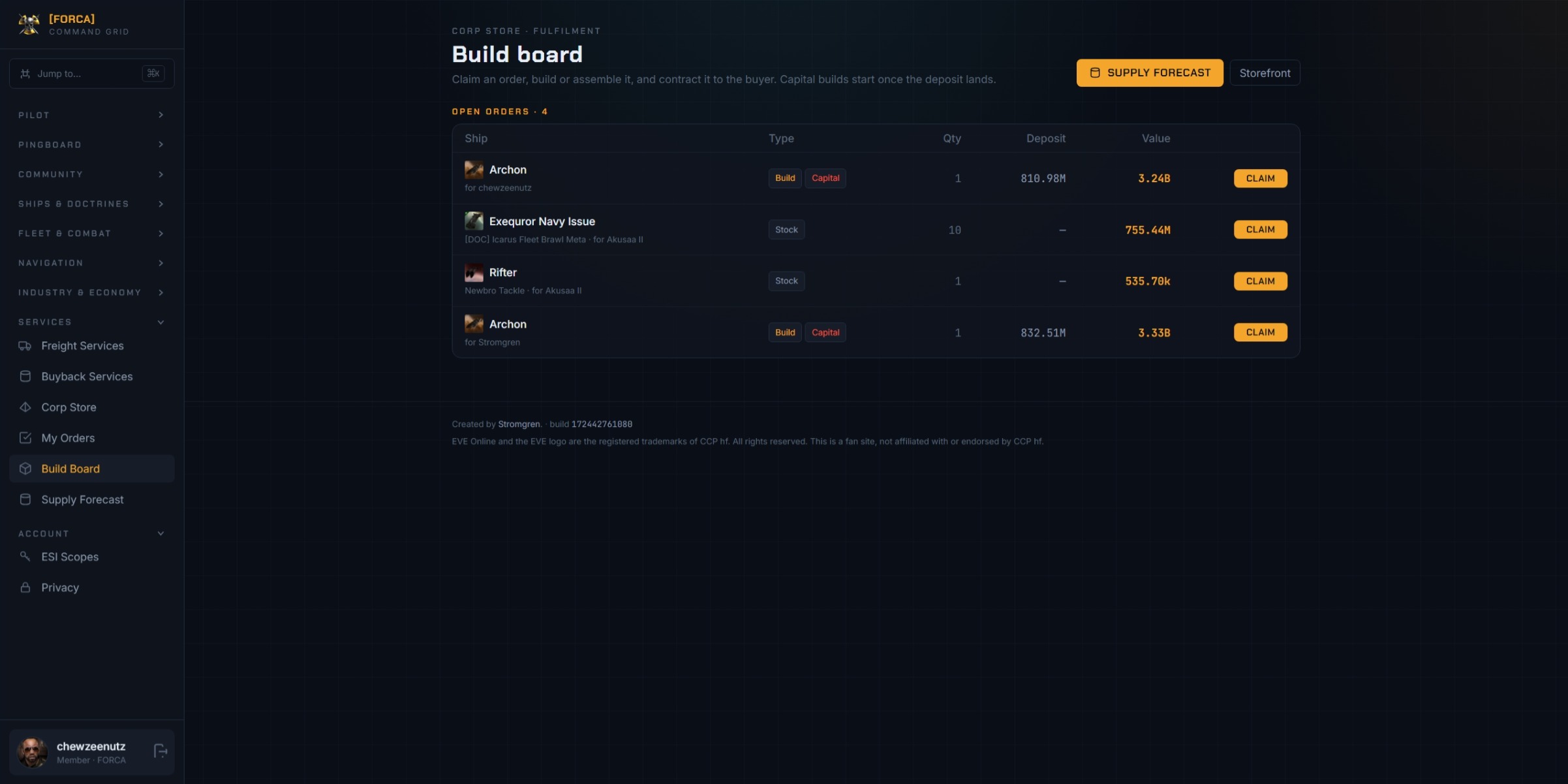Click the Ship column header

tap(476, 138)
